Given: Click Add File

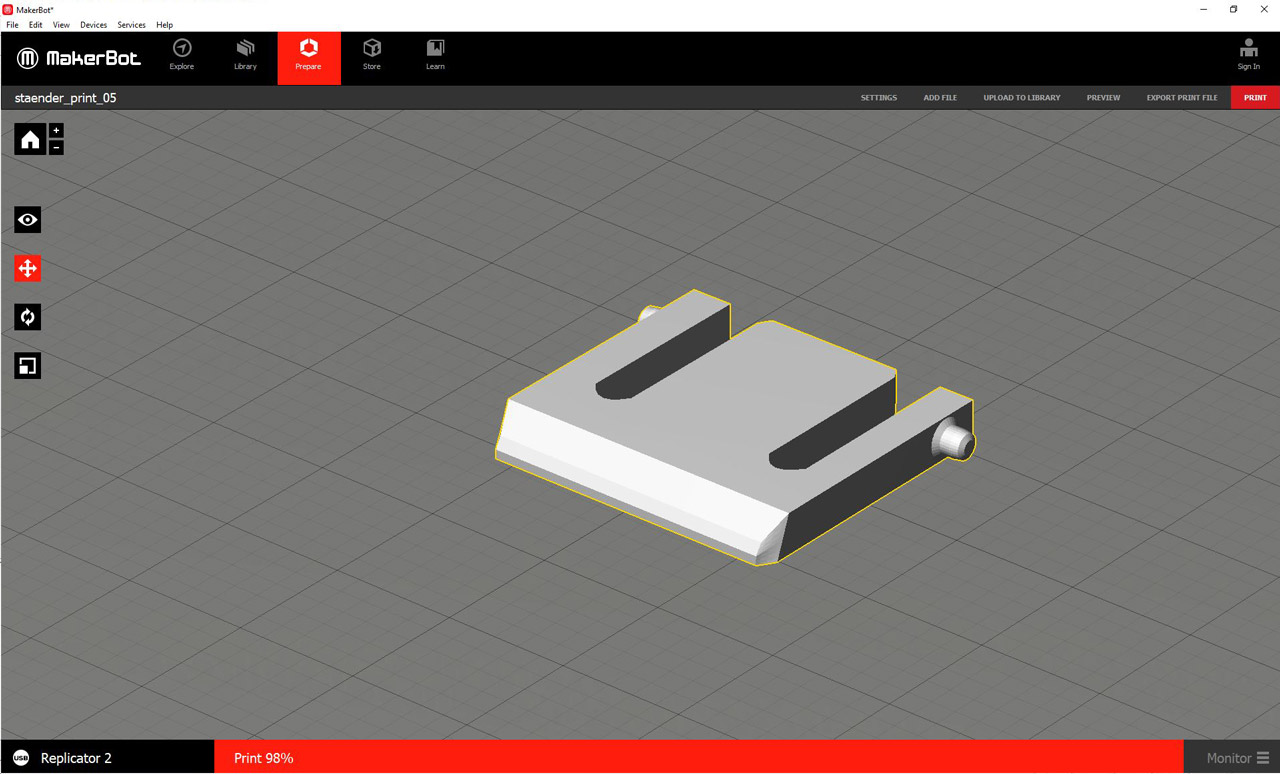Looking at the screenshot, I should (940, 98).
